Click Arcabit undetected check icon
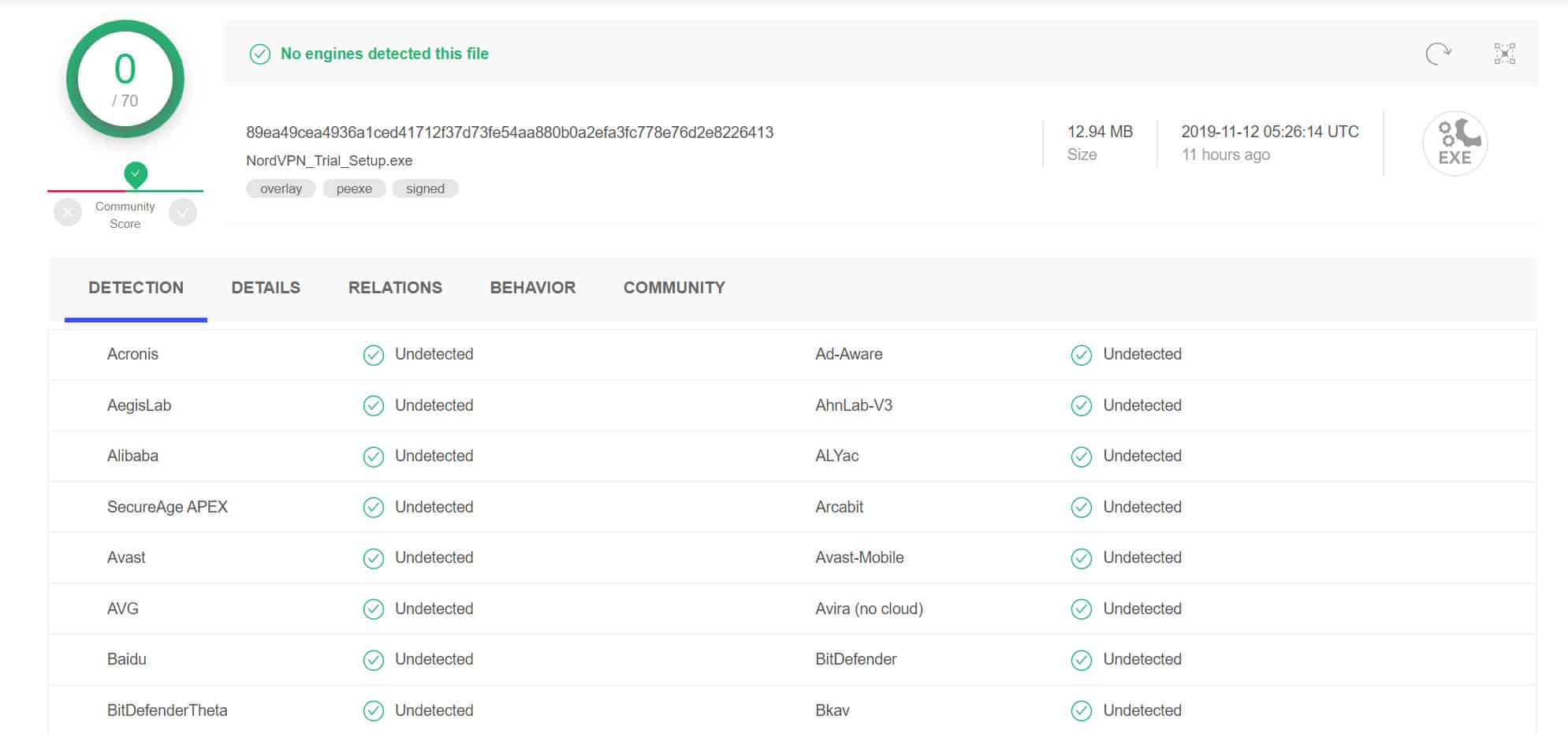Screen dimensions: 1568x734 (1081, 507)
